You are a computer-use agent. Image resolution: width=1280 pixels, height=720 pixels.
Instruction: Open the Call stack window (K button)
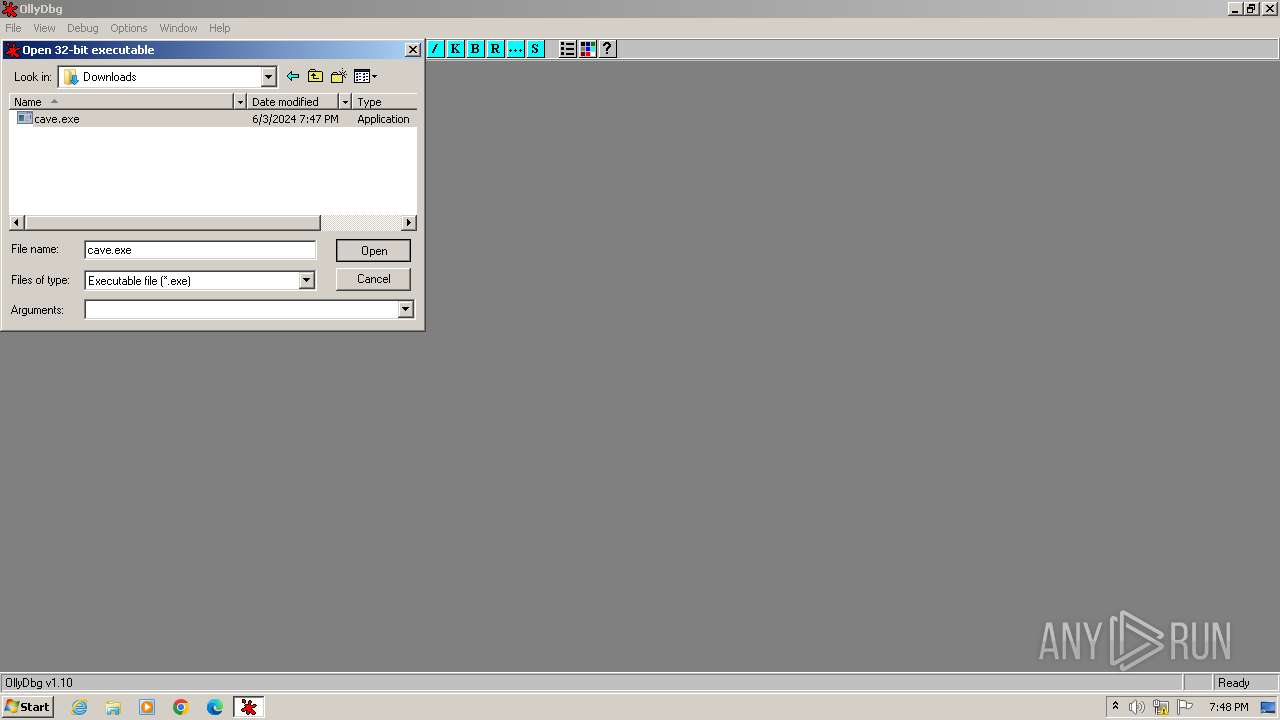(456, 49)
